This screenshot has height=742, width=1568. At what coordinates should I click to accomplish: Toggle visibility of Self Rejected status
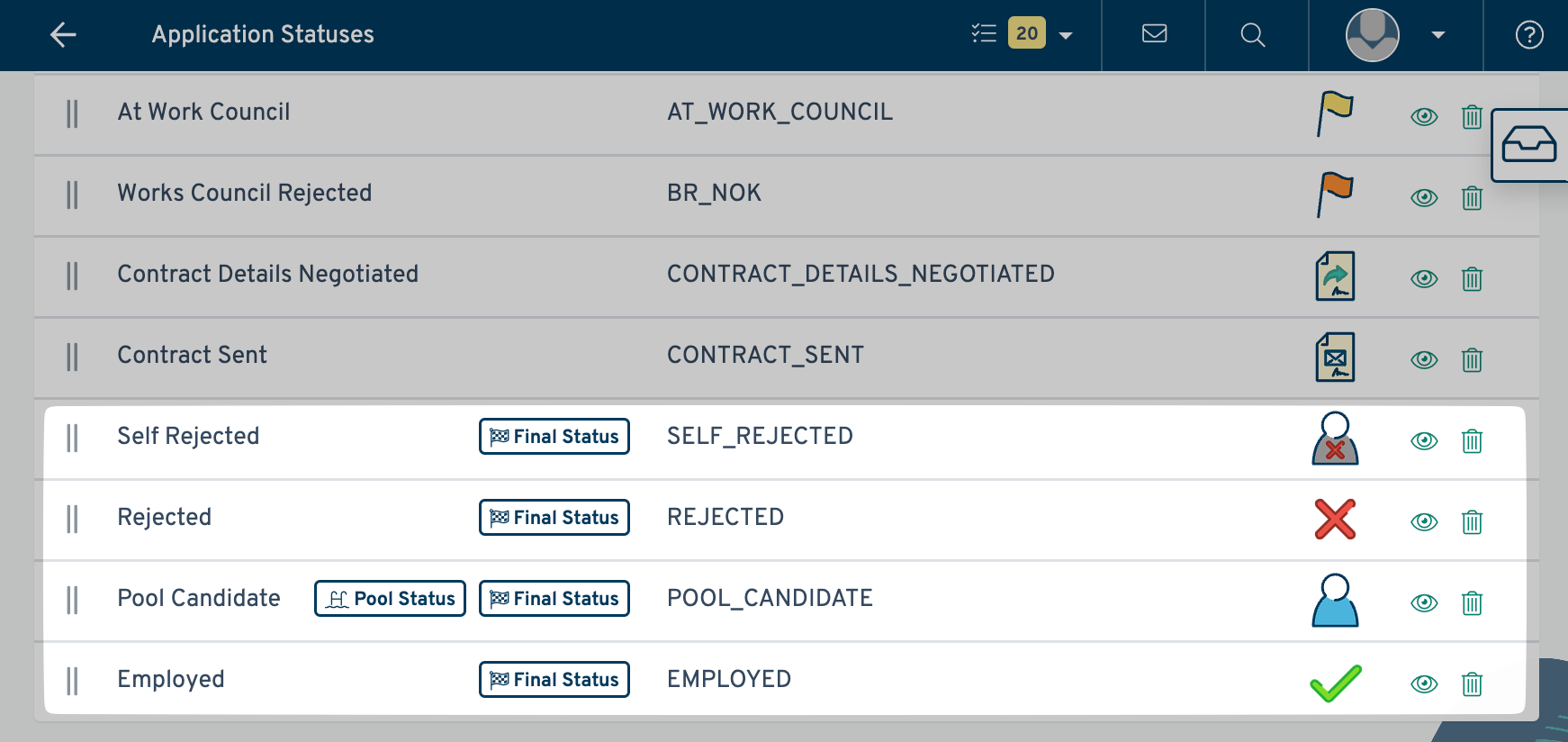(x=1423, y=440)
